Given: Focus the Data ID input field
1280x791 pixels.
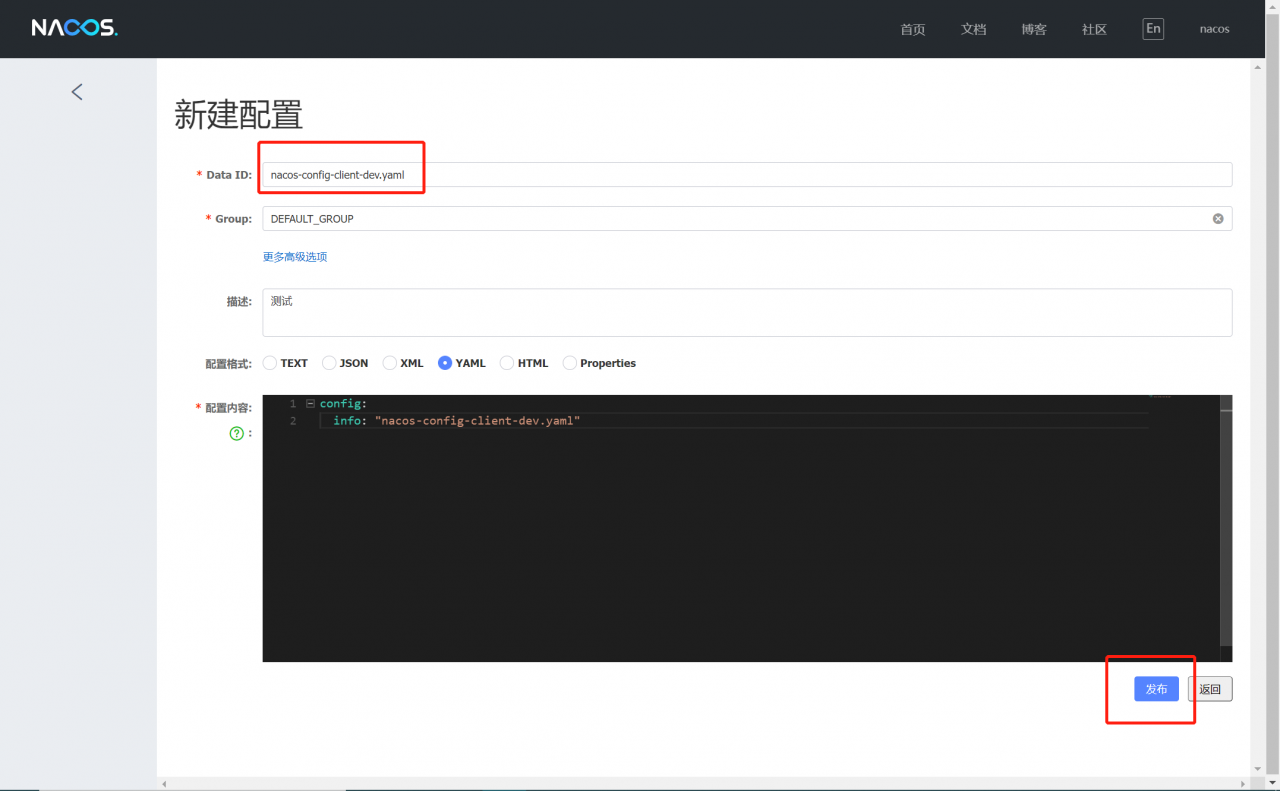Looking at the screenshot, I should 747,174.
